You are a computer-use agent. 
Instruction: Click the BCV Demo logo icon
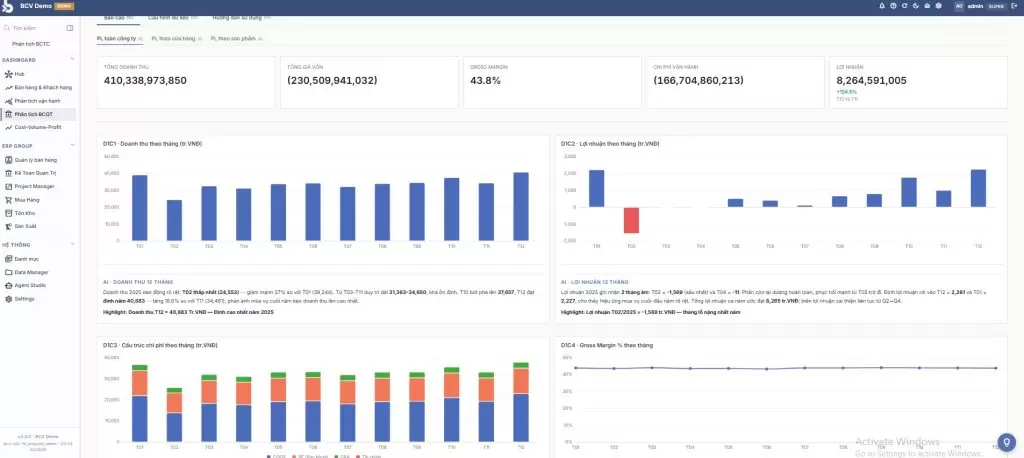8,7
